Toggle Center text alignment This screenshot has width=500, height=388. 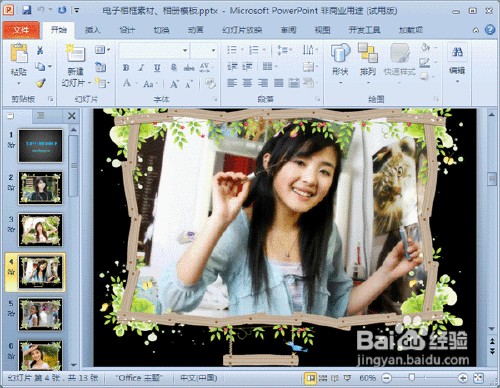[247, 83]
